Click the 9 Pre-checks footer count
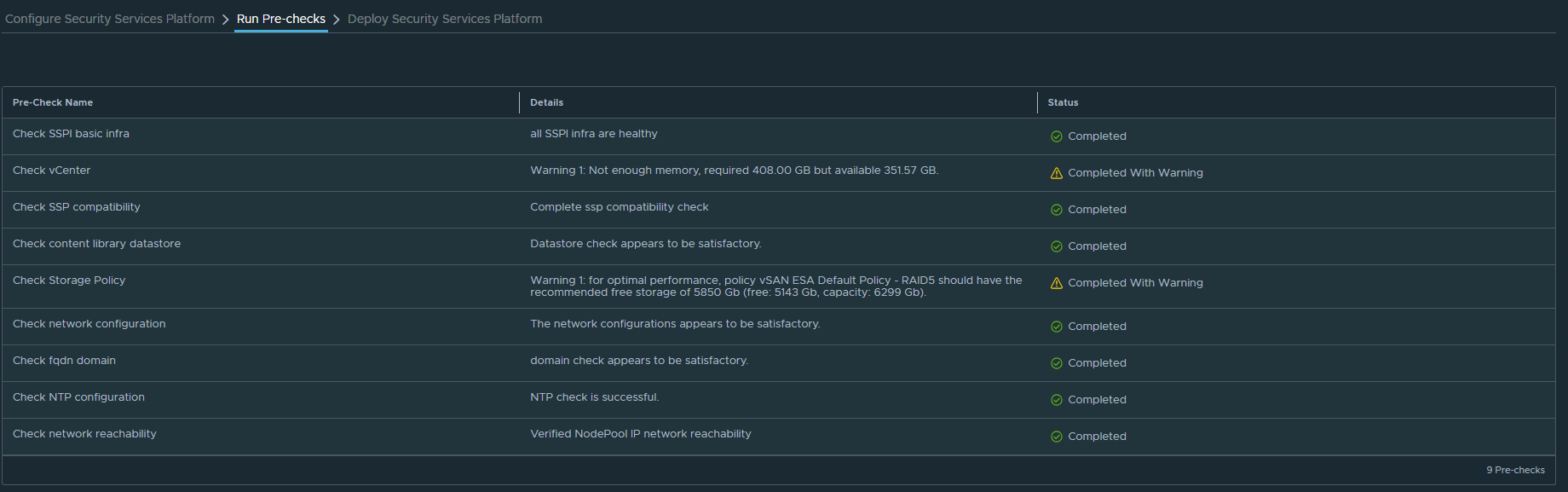The height and width of the screenshot is (492, 1568). pos(1515,470)
